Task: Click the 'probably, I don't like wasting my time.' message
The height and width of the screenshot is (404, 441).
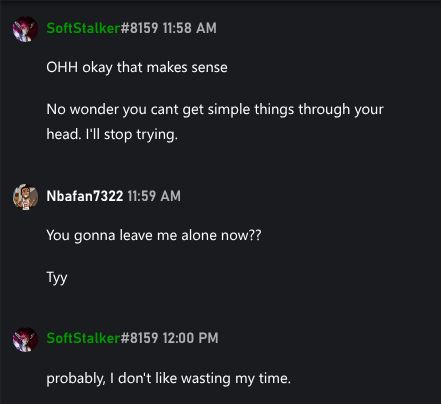Action: coord(169,379)
